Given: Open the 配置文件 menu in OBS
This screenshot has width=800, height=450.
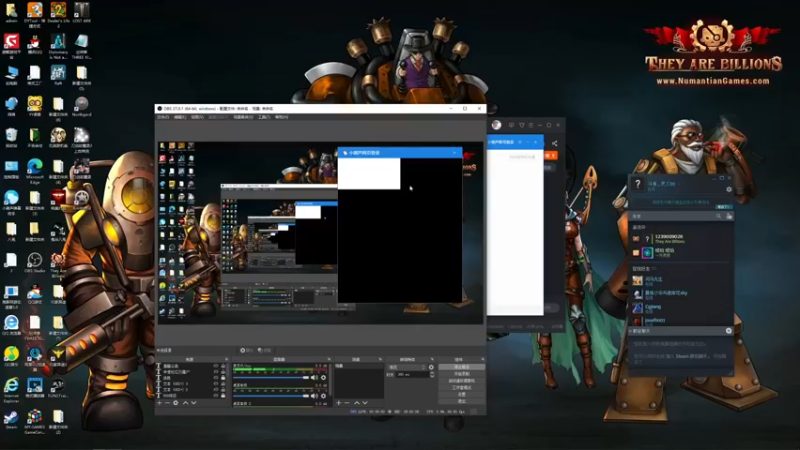Looking at the screenshot, I should [218, 117].
